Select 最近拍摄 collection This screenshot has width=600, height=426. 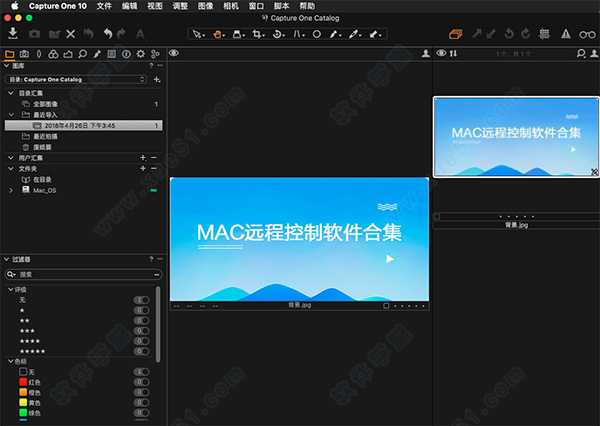pyautogui.click(x=45, y=136)
